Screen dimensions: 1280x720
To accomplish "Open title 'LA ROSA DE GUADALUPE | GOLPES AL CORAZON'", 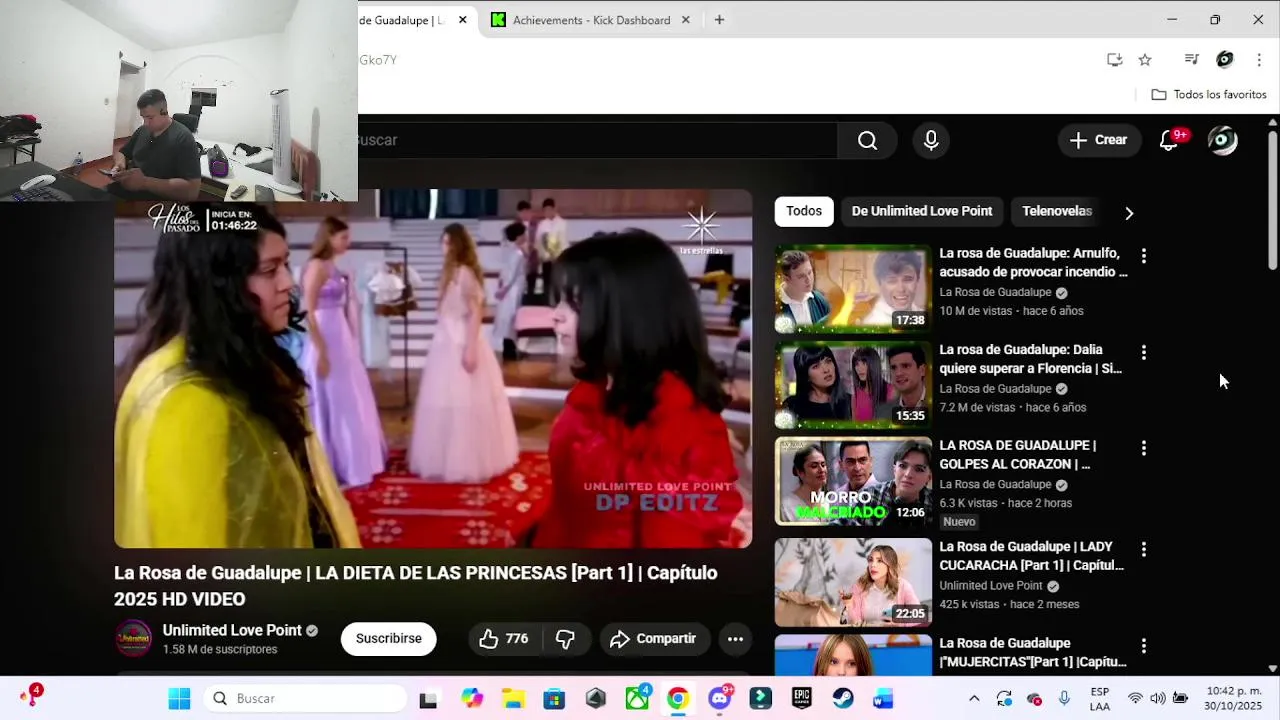I will pyautogui.click(x=1017, y=454).
